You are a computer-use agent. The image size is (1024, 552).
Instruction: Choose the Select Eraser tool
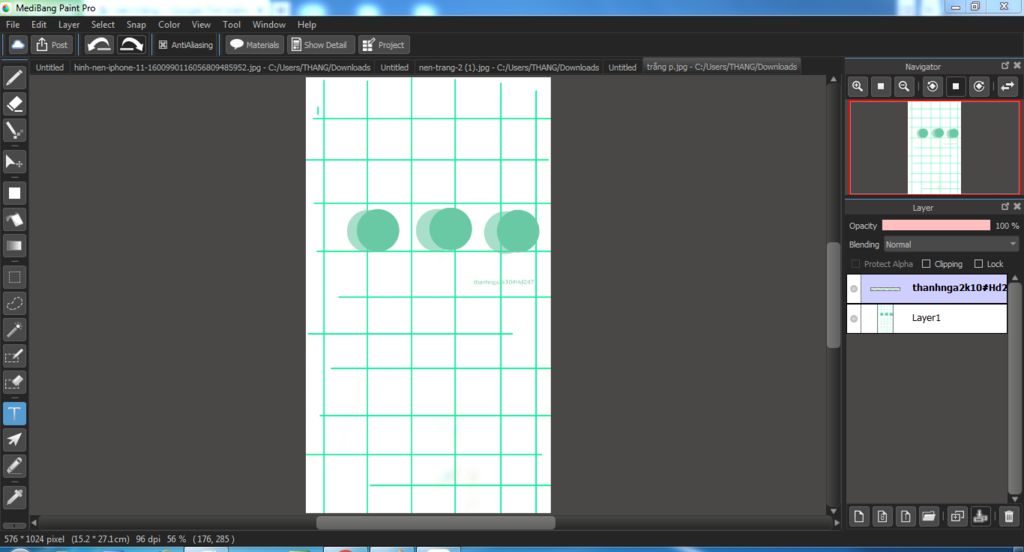[x=14, y=382]
